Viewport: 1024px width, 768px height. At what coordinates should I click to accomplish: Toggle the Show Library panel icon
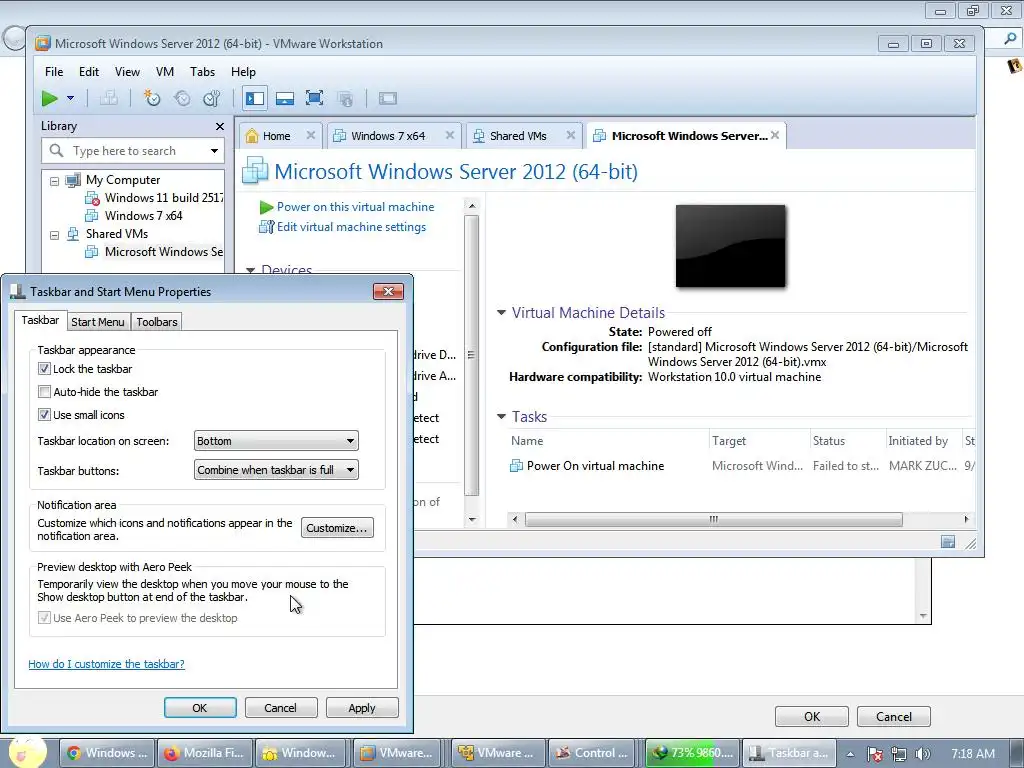pos(254,99)
